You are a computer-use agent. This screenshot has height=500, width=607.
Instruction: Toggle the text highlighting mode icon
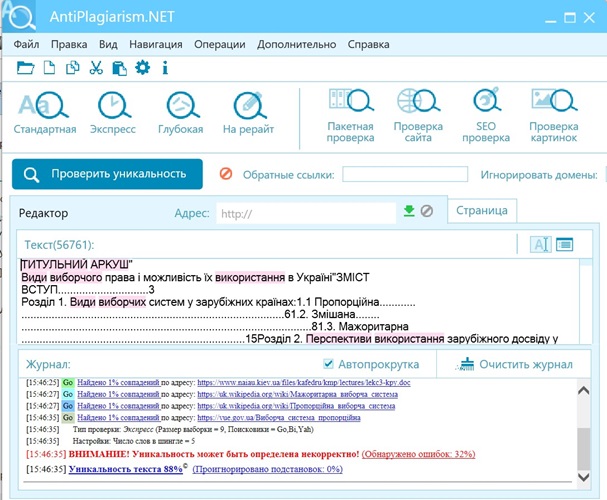[540, 243]
